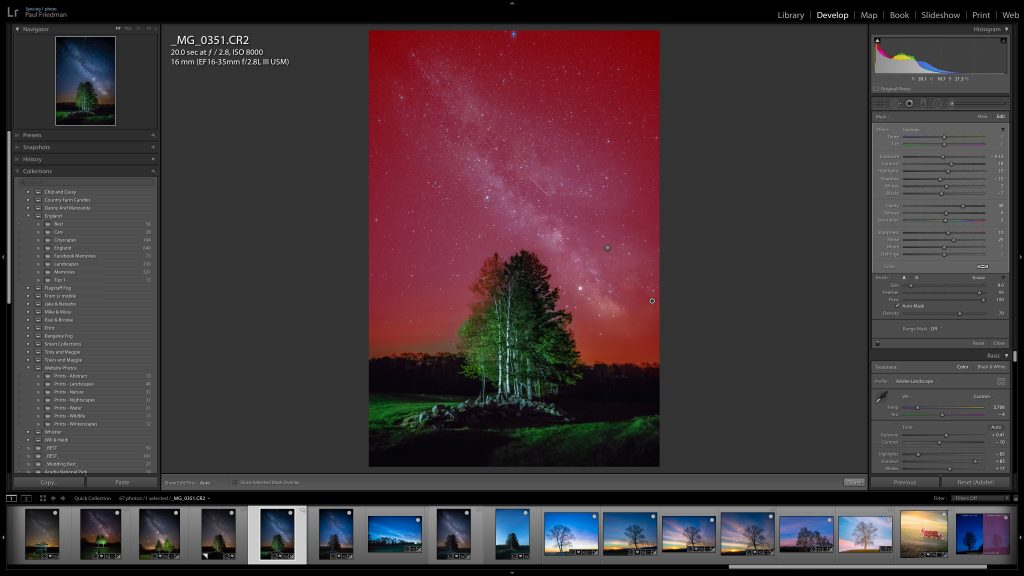This screenshot has width=1024, height=576.
Task: Add new collection with plus icon
Action: click(153, 171)
